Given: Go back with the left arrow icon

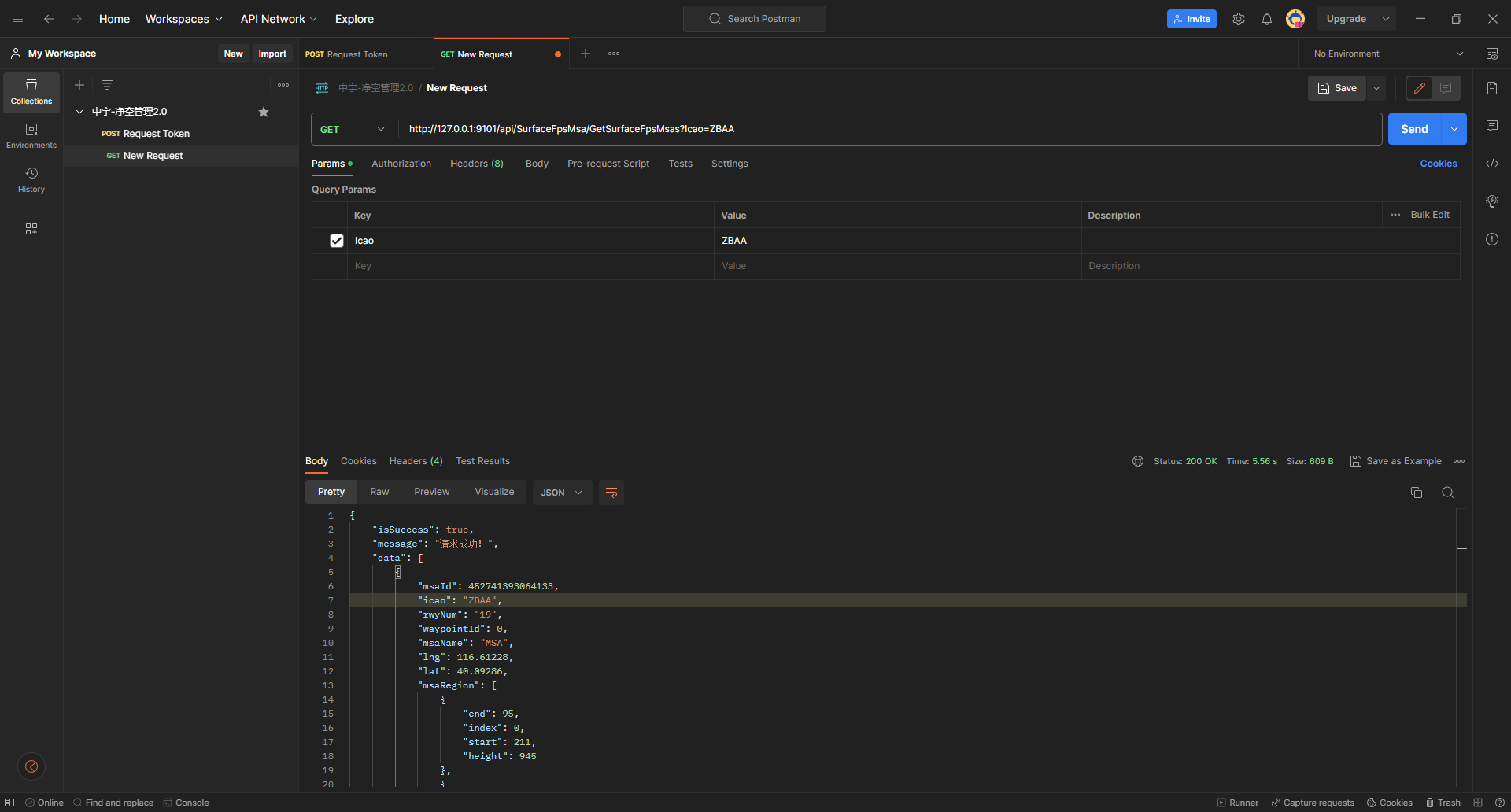Looking at the screenshot, I should click(x=49, y=19).
